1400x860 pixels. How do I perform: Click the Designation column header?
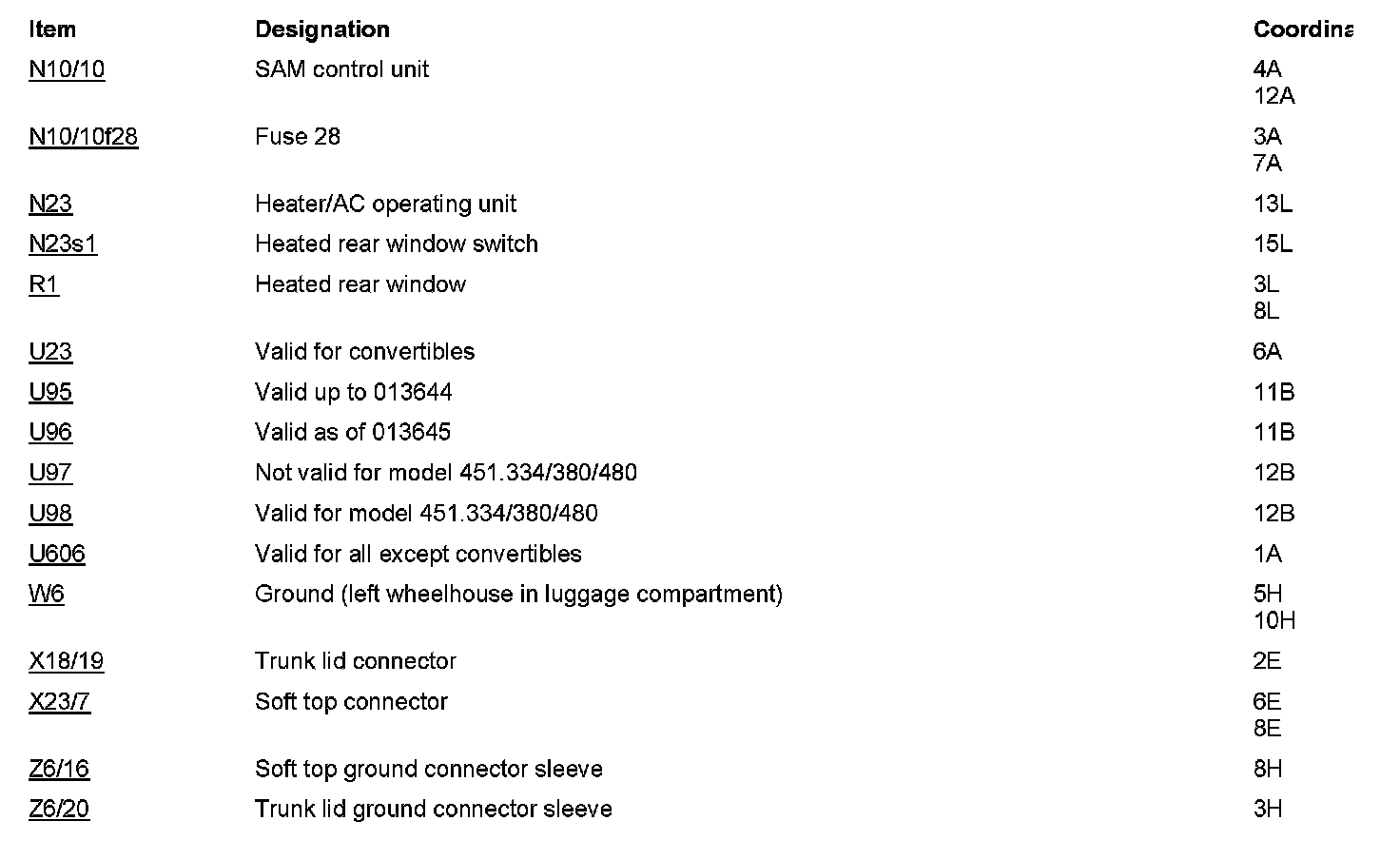click(x=322, y=29)
